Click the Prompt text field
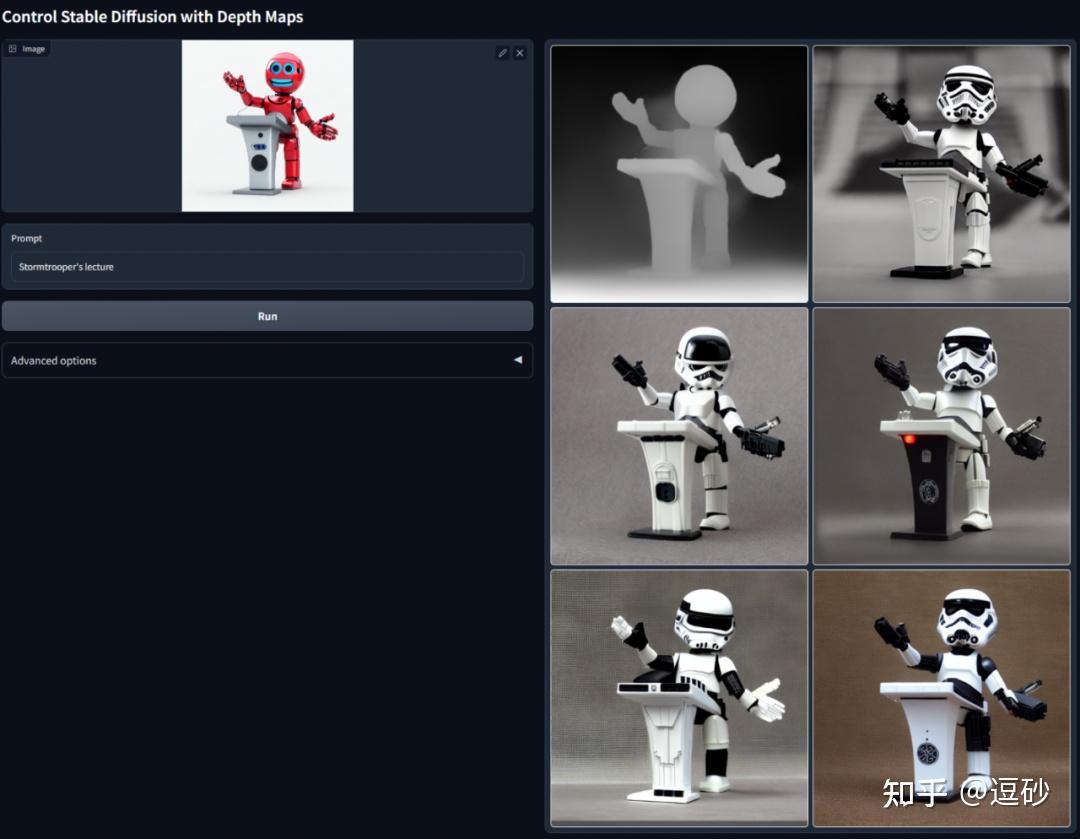This screenshot has width=1080, height=839. 267,267
